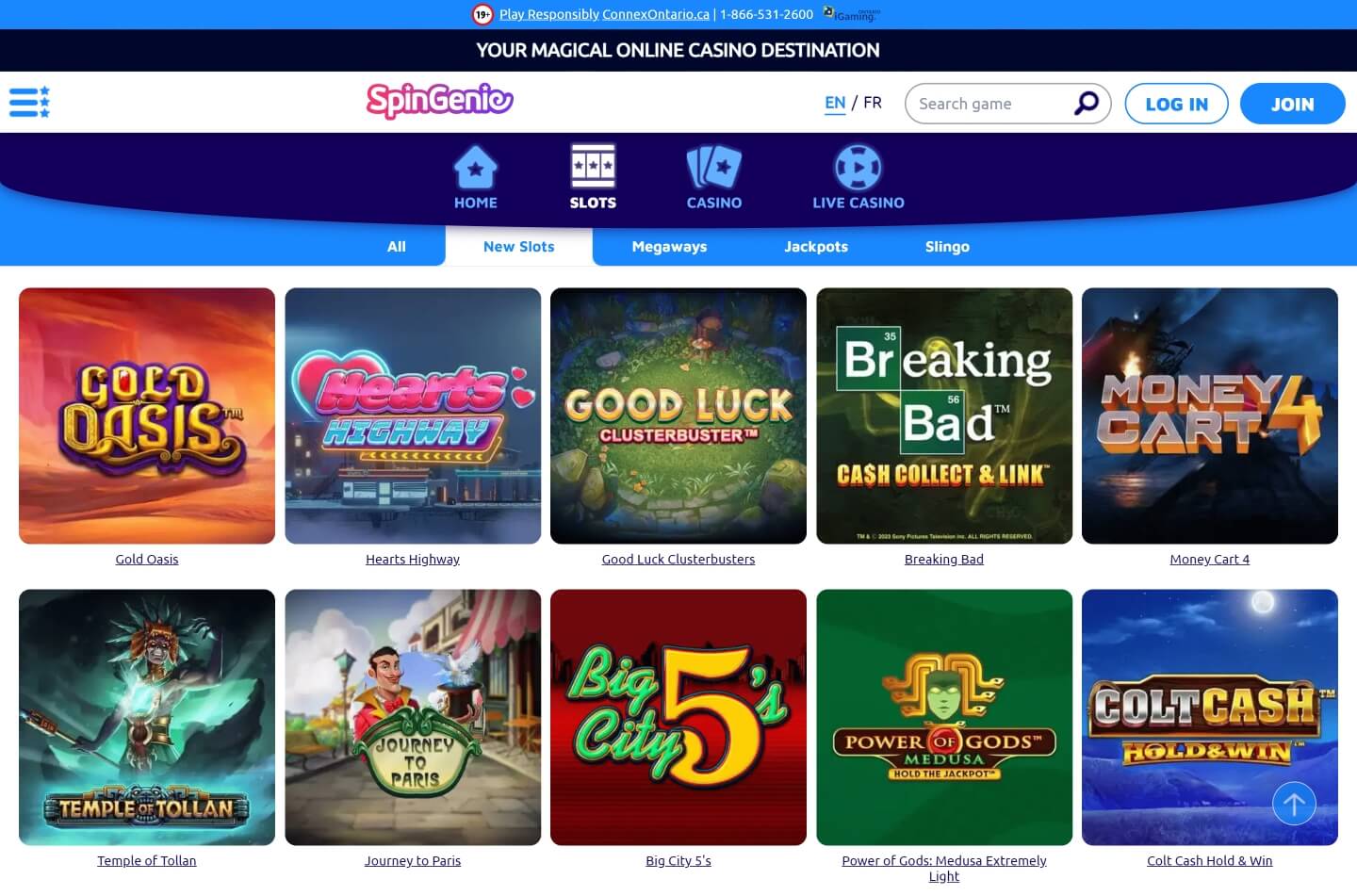Open the hamburger menu with stars
This screenshot has height=896, width=1357.
pyautogui.click(x=29, y=102)
